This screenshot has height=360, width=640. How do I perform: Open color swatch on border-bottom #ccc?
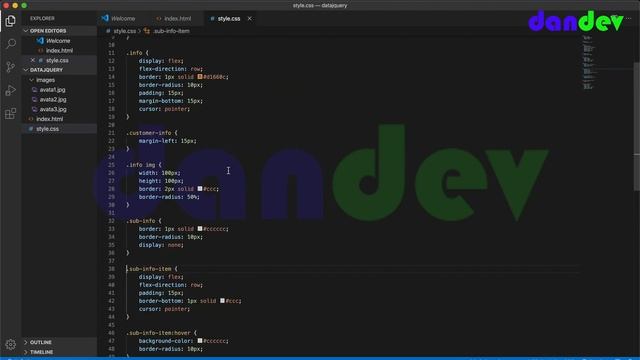(x=222, y=300)
